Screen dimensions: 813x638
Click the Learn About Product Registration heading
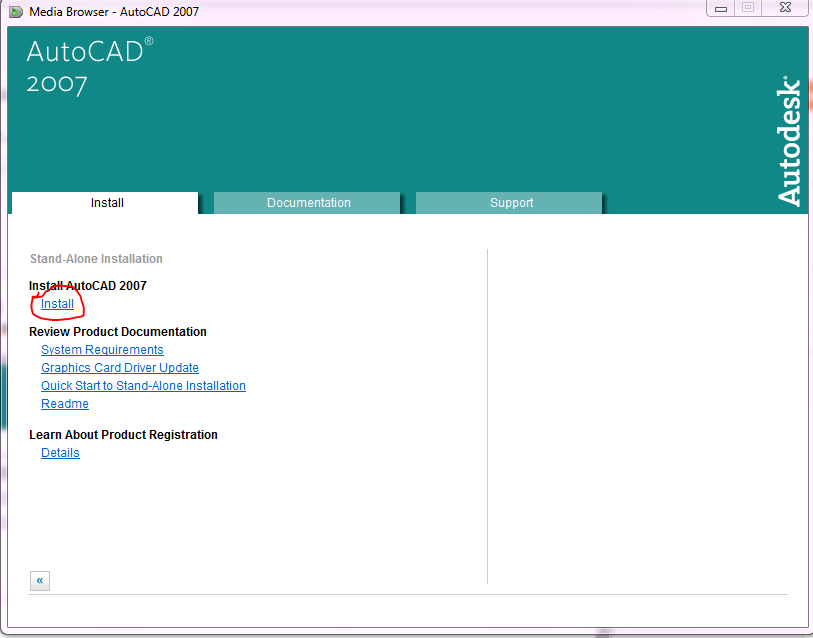pos(124,434)
